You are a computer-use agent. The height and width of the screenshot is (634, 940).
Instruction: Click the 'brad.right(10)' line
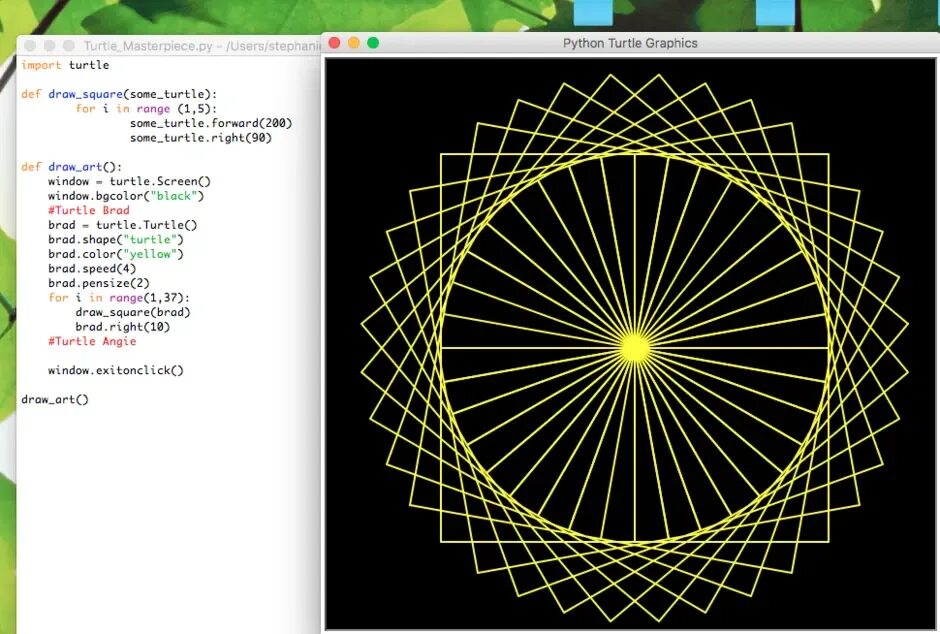[122, 326]
